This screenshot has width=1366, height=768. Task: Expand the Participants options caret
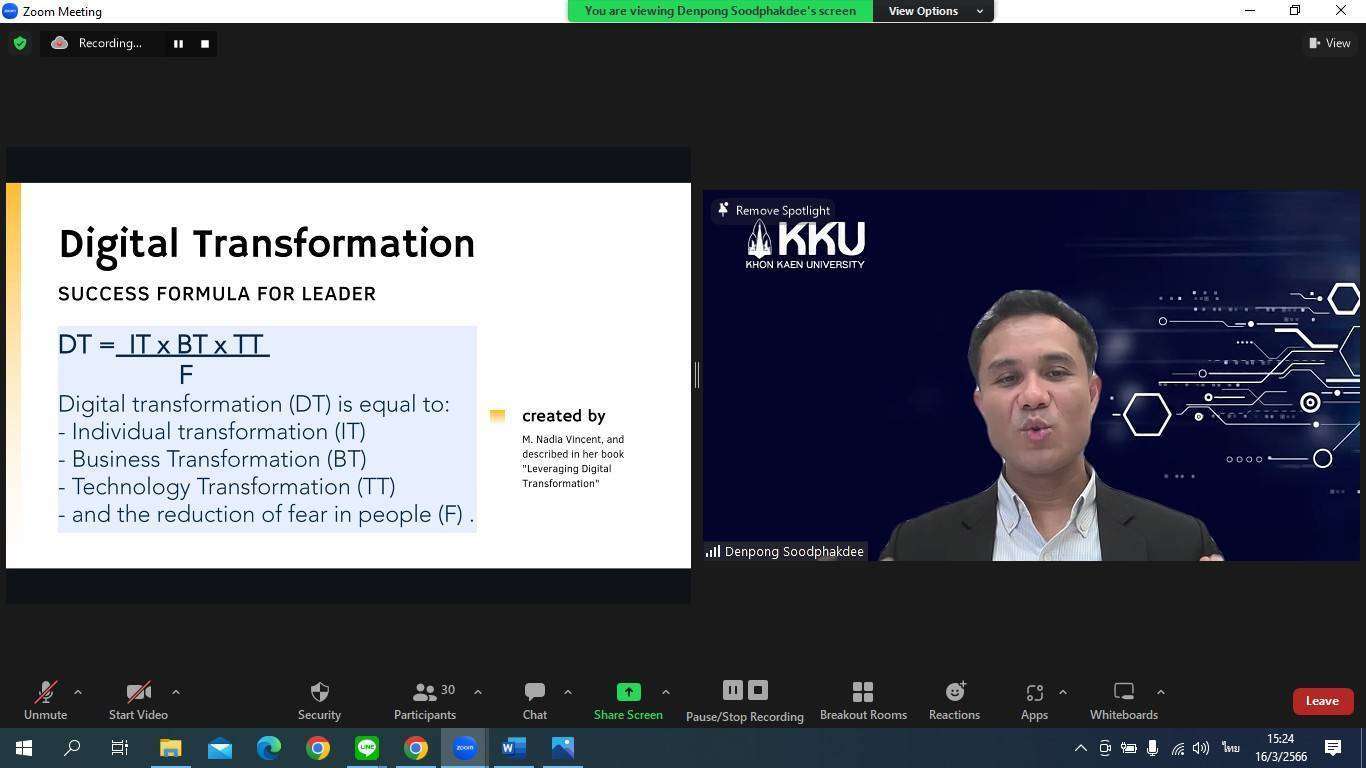point(477,692)
